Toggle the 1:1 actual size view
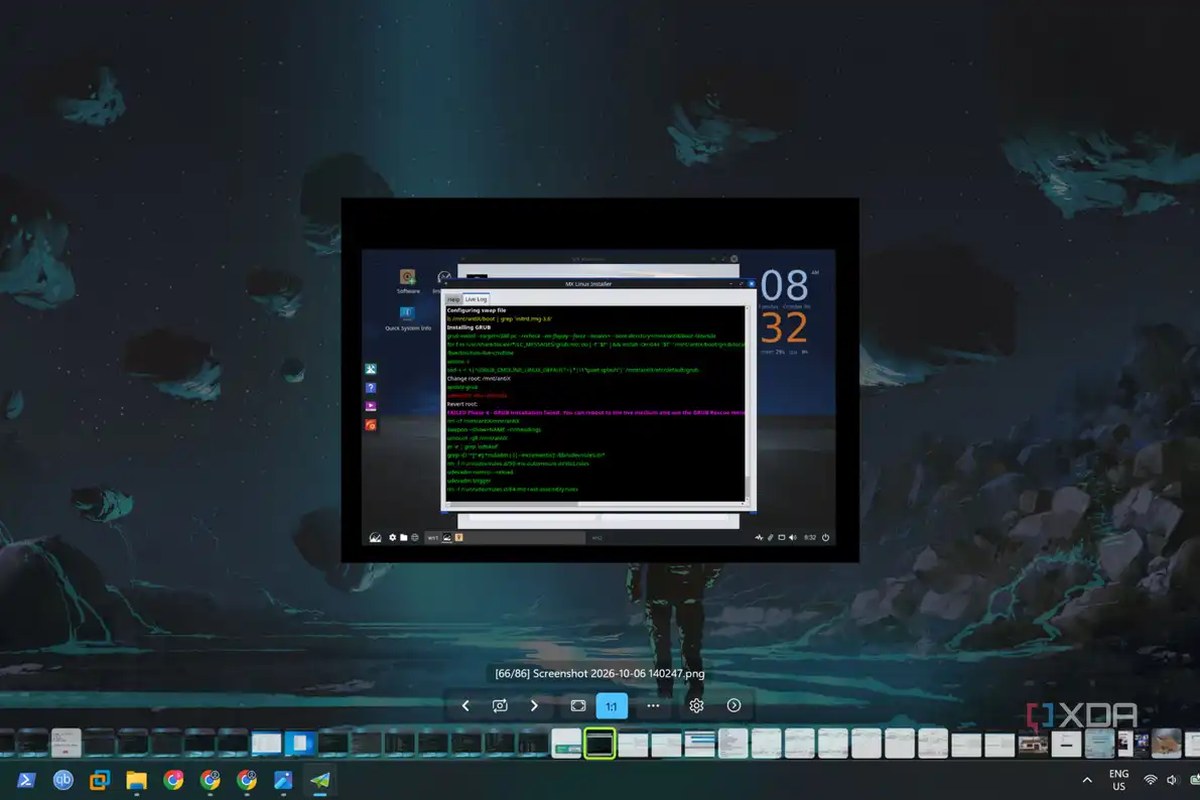The height and width of the screenshot is (800, 1200). click(611, 706)
